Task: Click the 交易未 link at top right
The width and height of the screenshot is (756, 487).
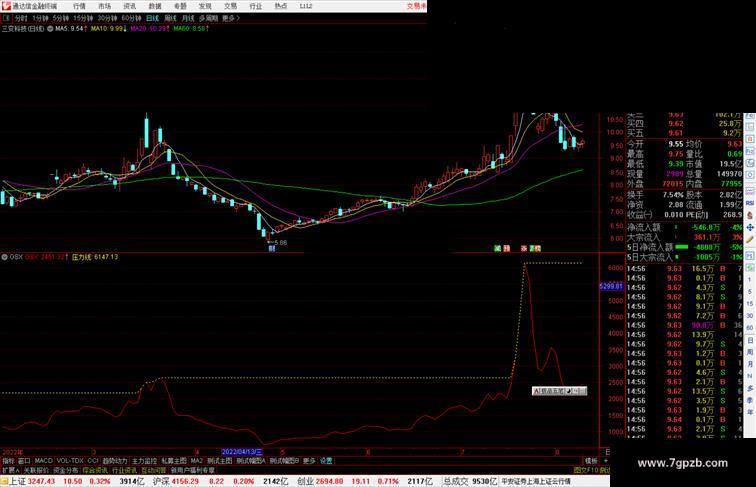Action: (417, 6)
